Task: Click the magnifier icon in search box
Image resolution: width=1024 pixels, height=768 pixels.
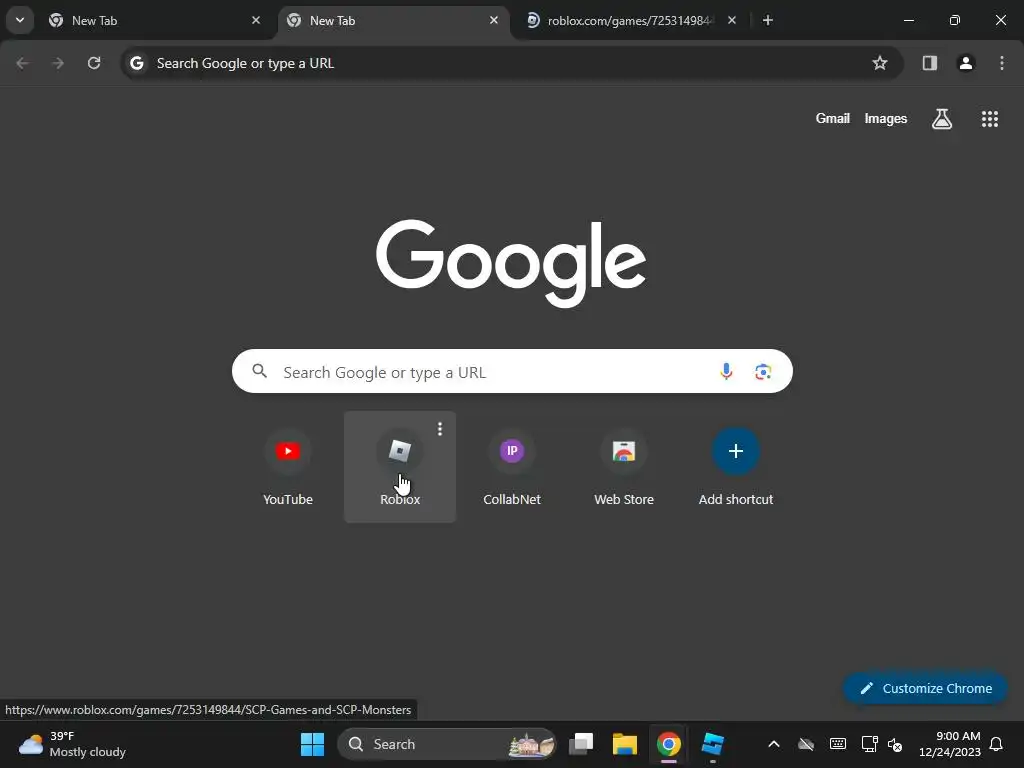Action: pyautogui.click(x=259, y=372)
